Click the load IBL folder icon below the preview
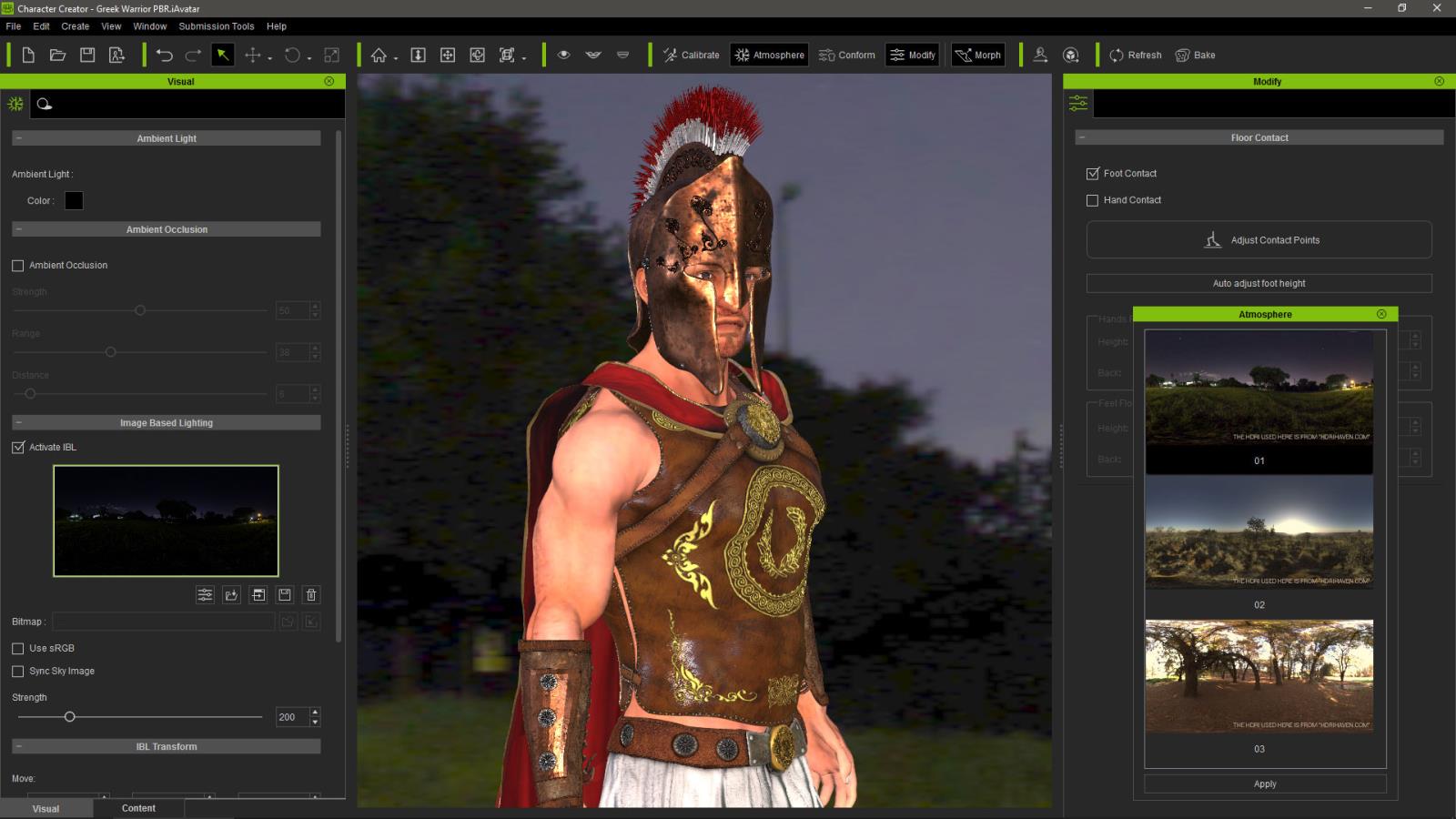Viewport: 1456px width, 819px height. [x=231, y=594]
